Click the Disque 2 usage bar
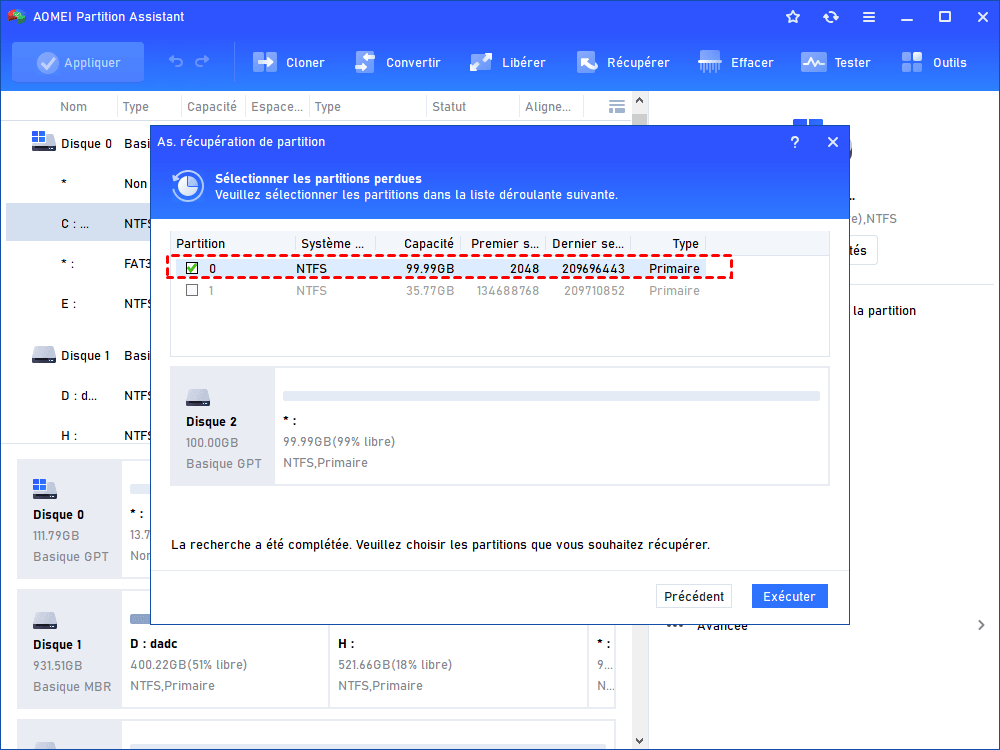Screen dimensions: 1000x750 point(551,396)
